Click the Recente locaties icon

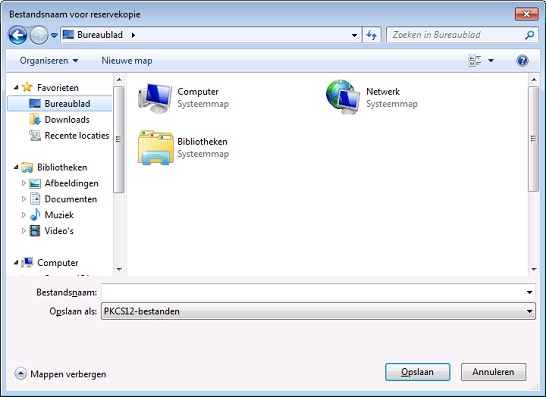(x=35, y=135)
